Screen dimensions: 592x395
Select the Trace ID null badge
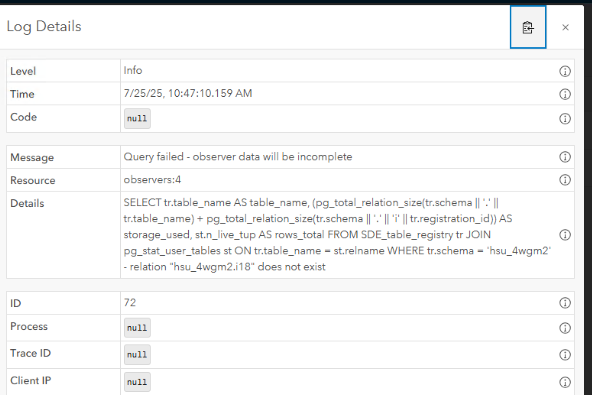point(137,355)
